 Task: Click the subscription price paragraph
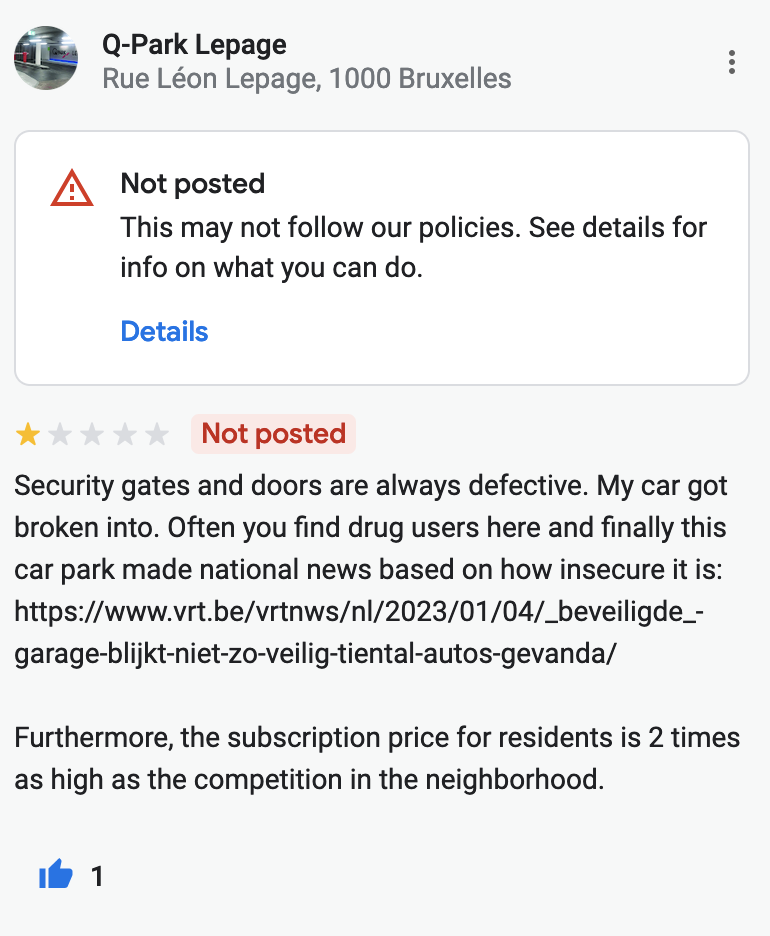377,759
